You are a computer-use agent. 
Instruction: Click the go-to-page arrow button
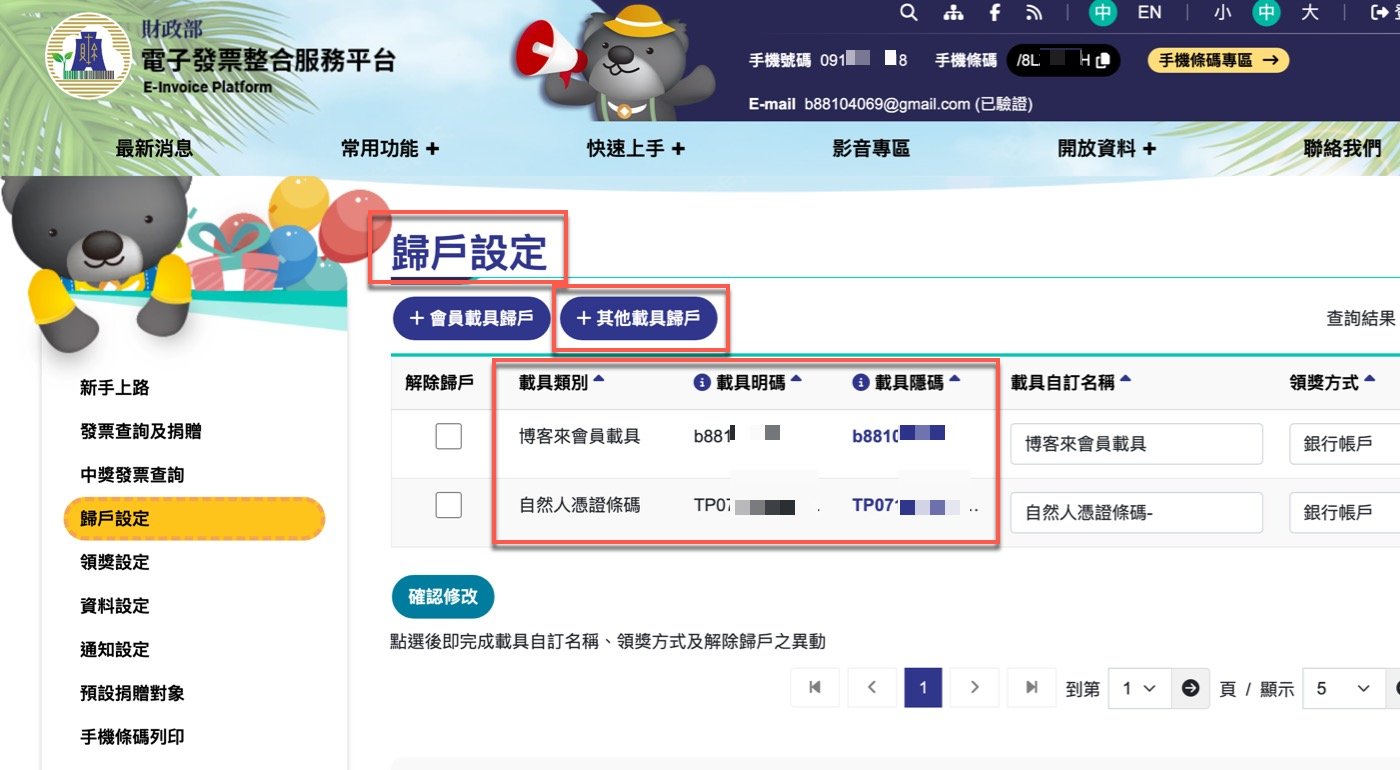coord(1190,689)
